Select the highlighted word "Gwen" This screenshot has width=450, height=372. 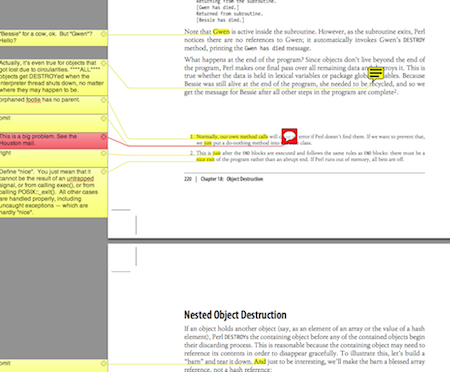click(221, 32)
